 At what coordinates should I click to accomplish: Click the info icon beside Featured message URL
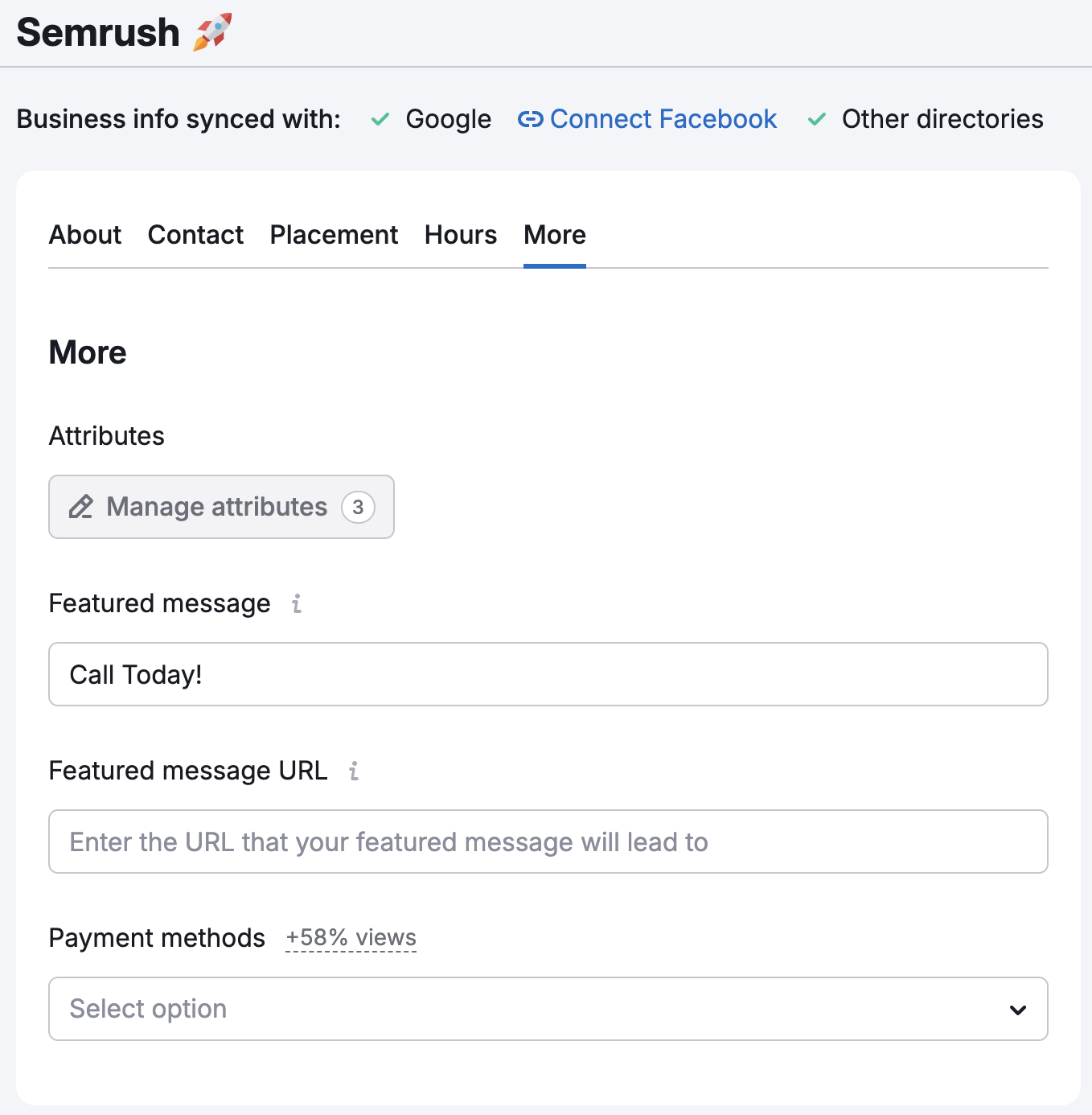pyautogui.click(x=354, y=771)
